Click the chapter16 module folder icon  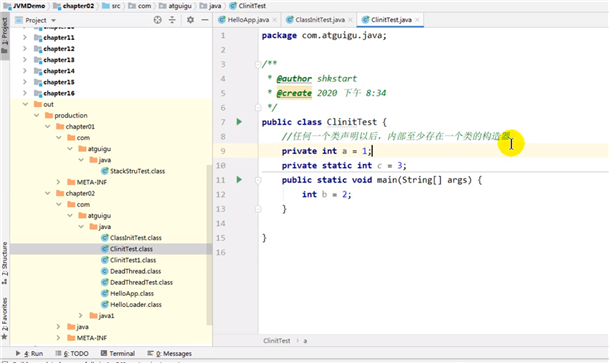click(x=38, y=93)
